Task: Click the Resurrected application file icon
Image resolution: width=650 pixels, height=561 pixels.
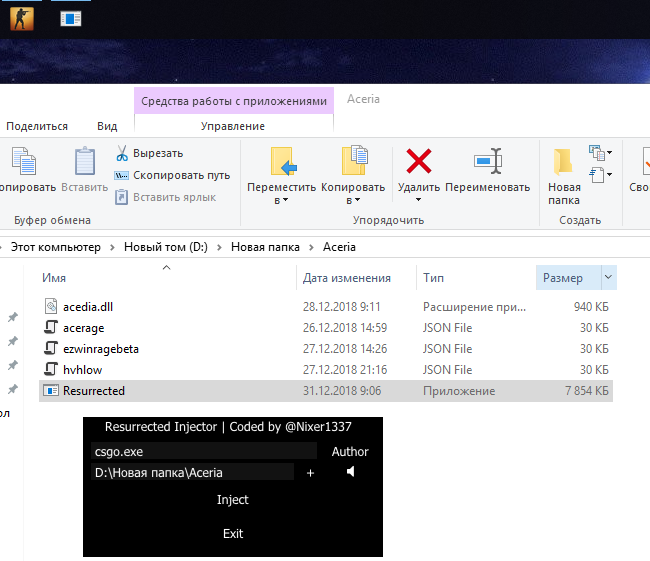Action: tap(51, 391)
